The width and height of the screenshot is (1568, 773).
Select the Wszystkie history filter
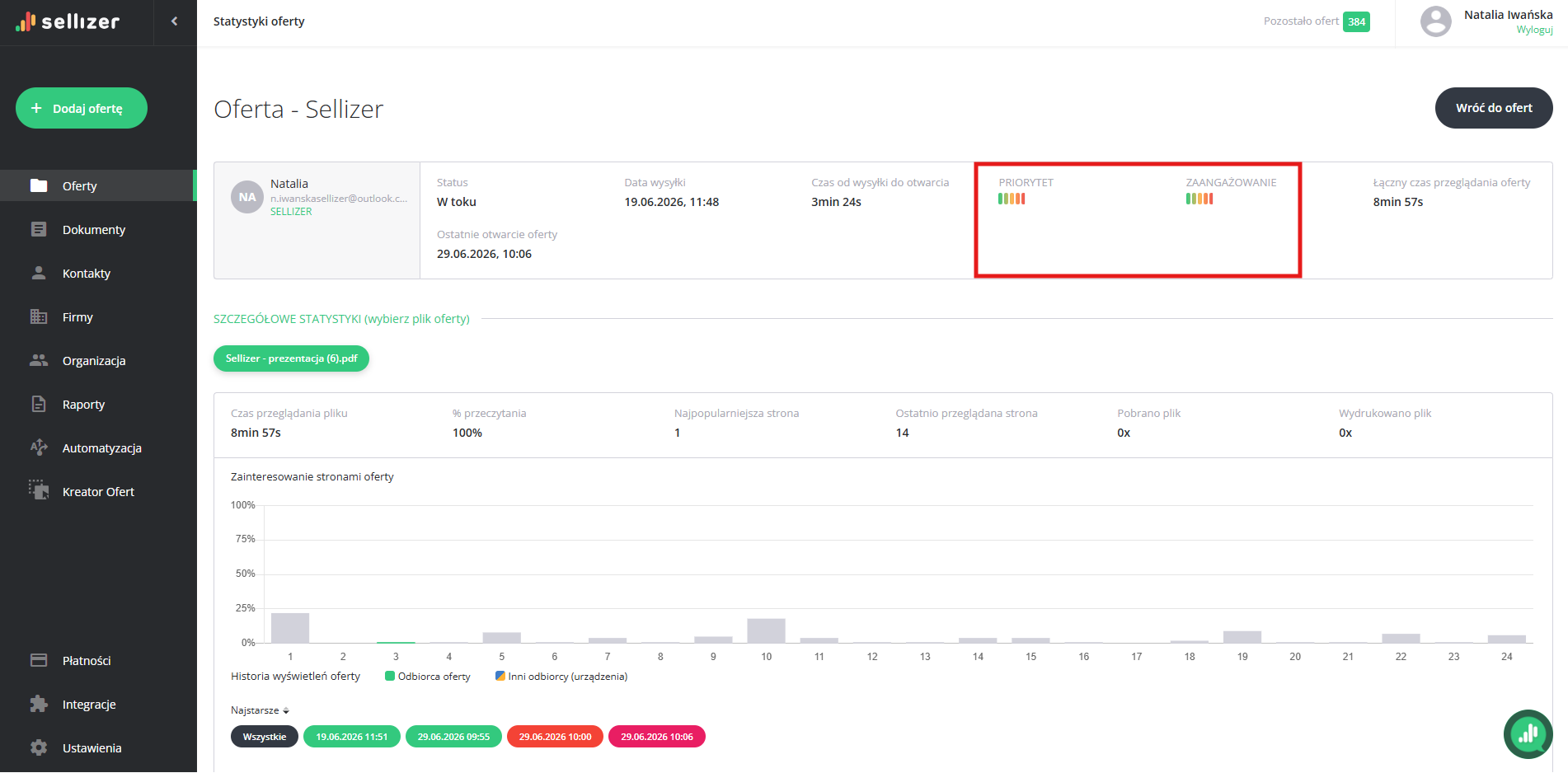(265, 737)
